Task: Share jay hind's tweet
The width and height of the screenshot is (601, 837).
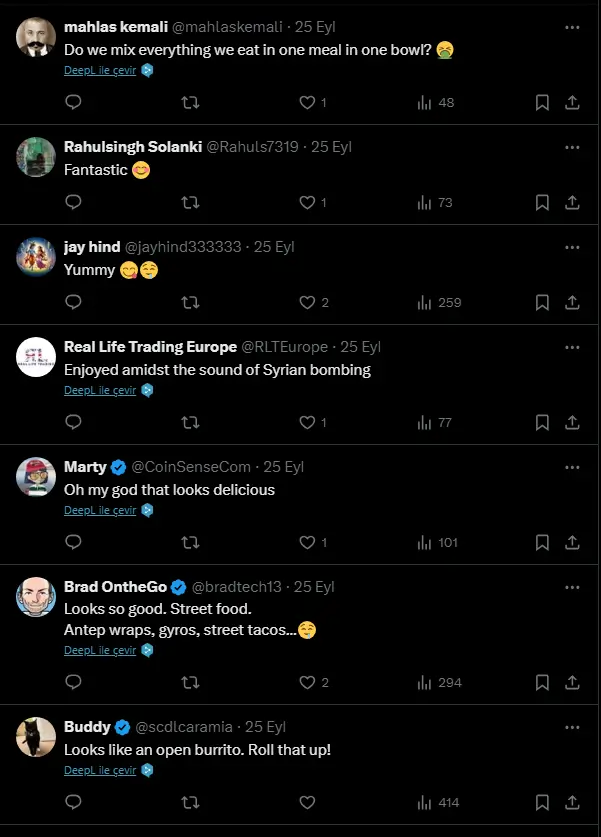Action: (572, 302)
